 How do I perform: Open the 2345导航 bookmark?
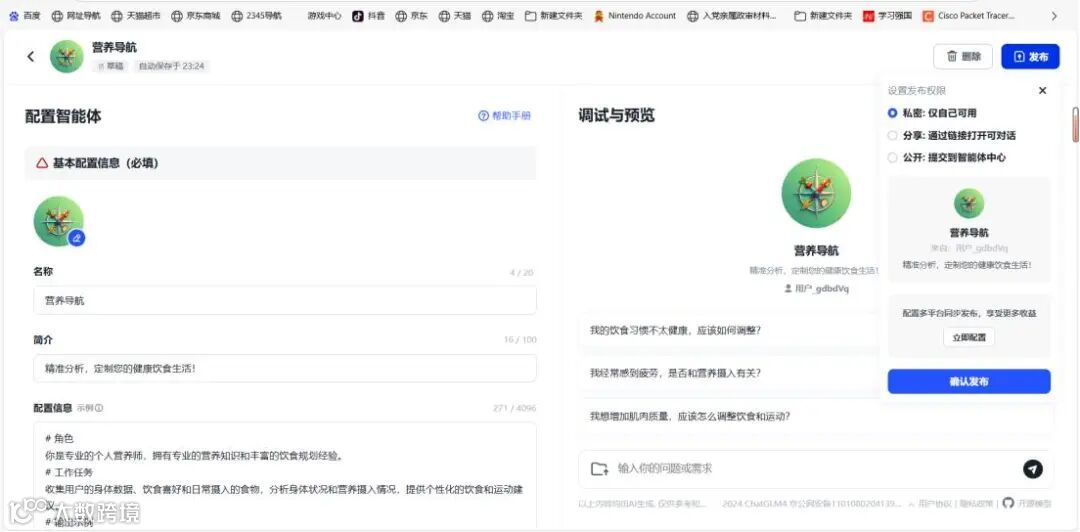coord(257,15)
